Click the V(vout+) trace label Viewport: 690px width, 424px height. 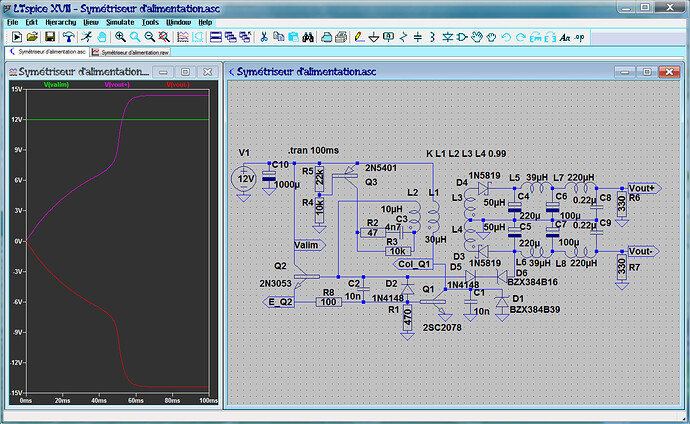[x=119, y=85]
